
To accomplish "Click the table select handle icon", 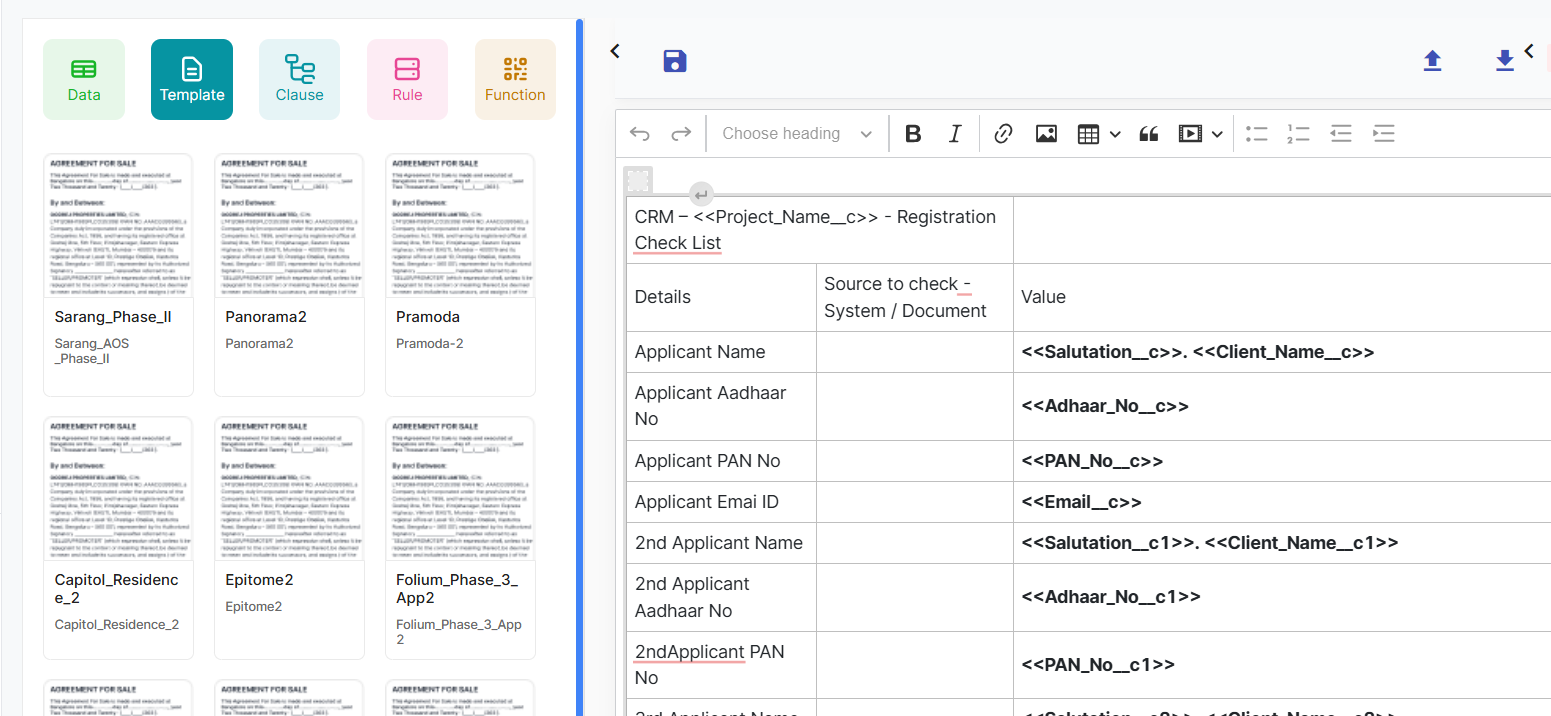I will pos(638,180).
